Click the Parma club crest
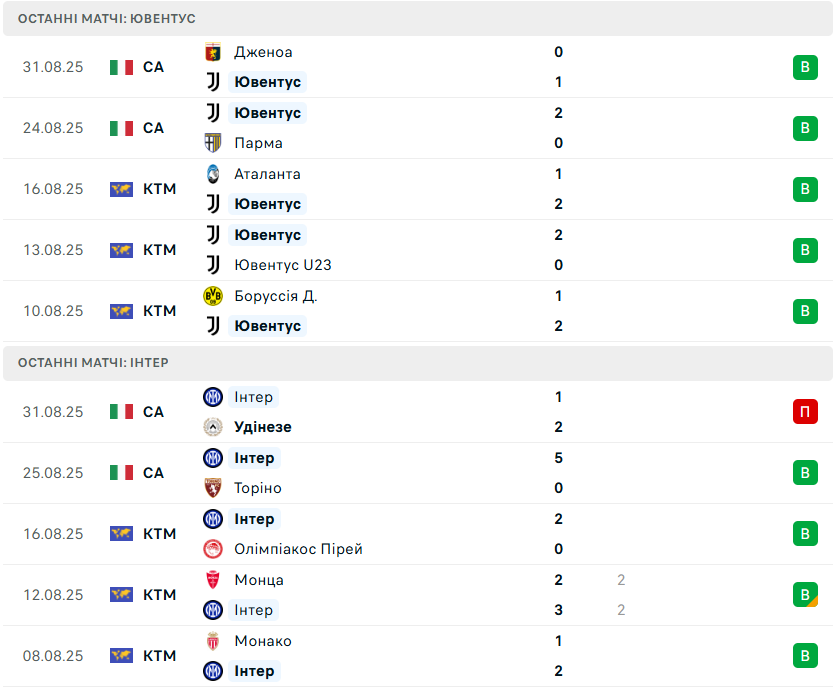 (213, 143)
